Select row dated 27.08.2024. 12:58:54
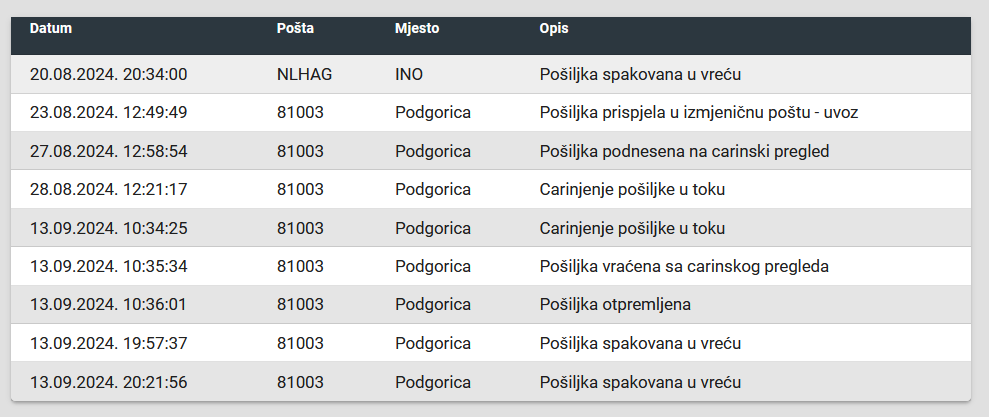989x417 pixels. [491, 151]
